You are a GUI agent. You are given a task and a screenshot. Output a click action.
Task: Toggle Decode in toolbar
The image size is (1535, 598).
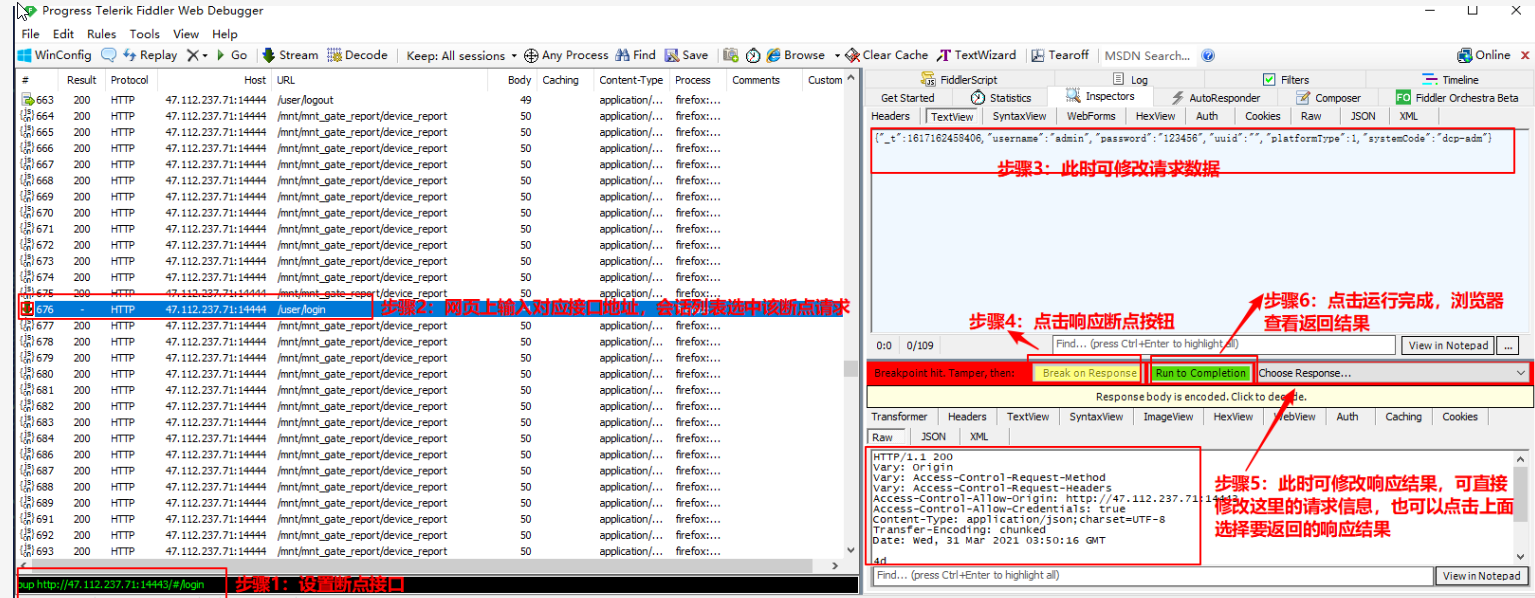point(357,55)
